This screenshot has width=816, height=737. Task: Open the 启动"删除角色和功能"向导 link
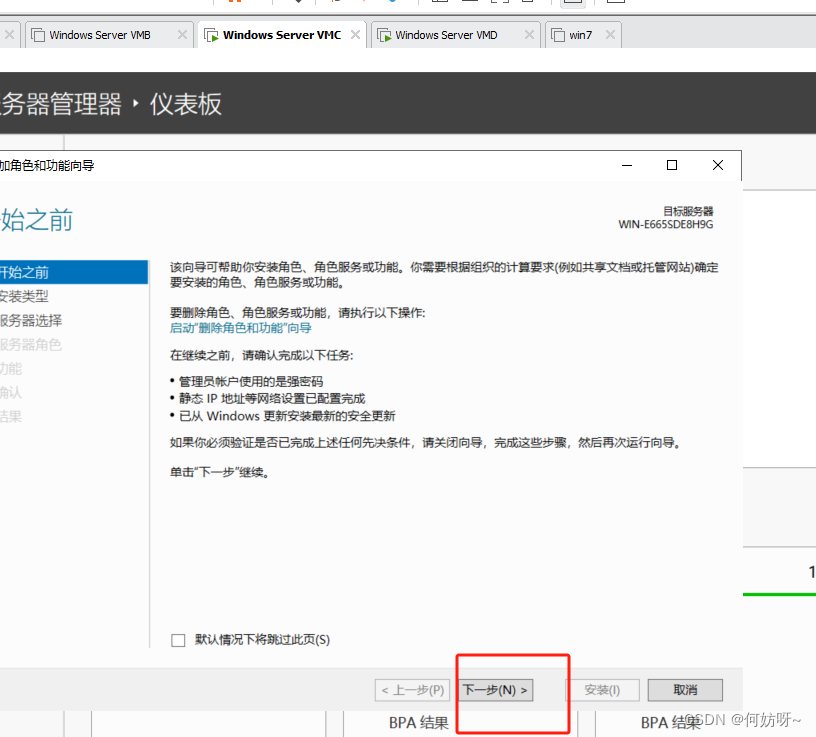click(240, 328)
